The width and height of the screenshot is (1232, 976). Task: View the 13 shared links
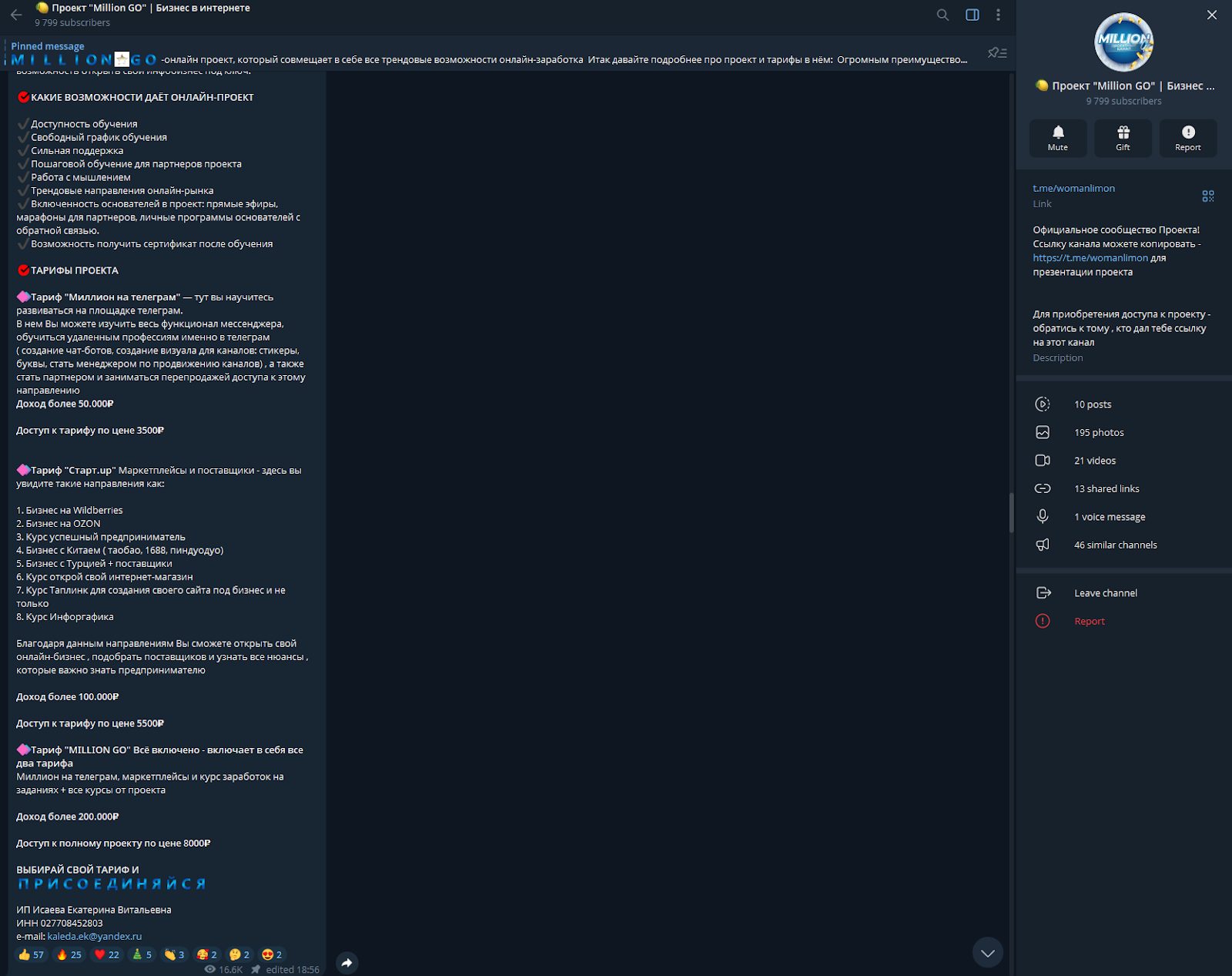(1106, 489)
